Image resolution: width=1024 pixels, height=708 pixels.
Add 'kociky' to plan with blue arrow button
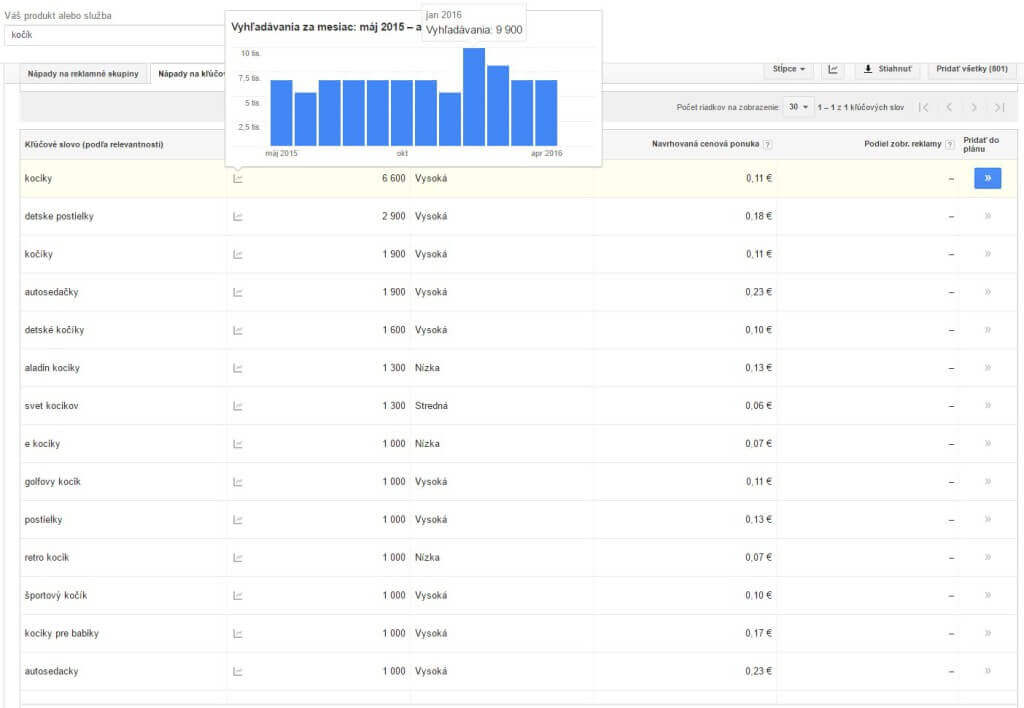pos(987,179)
